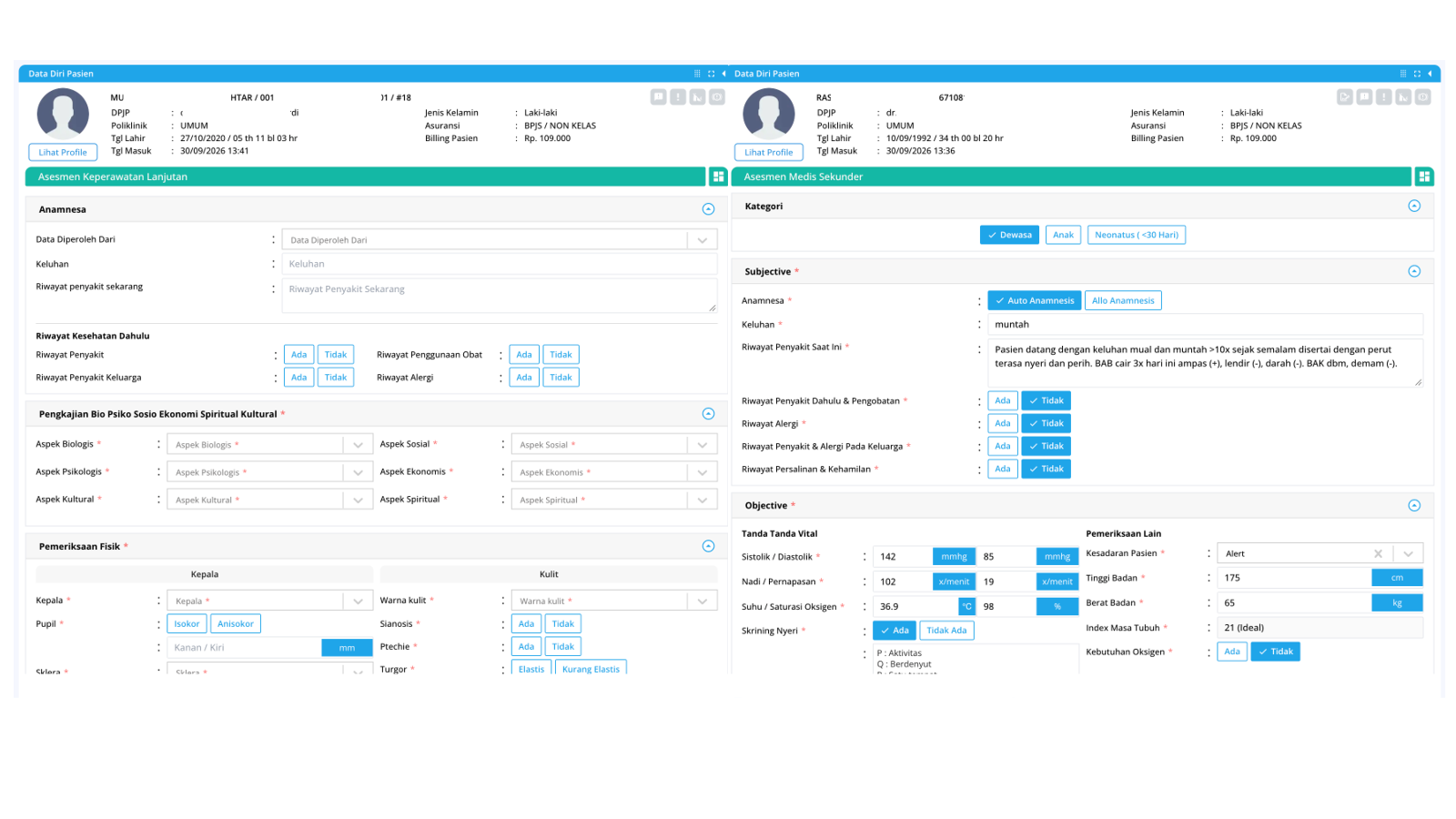This screenshot has width=1456, height=819.
Task: Click the Tinggi Badan field showing 175
Action: [x=1294, y=578]
